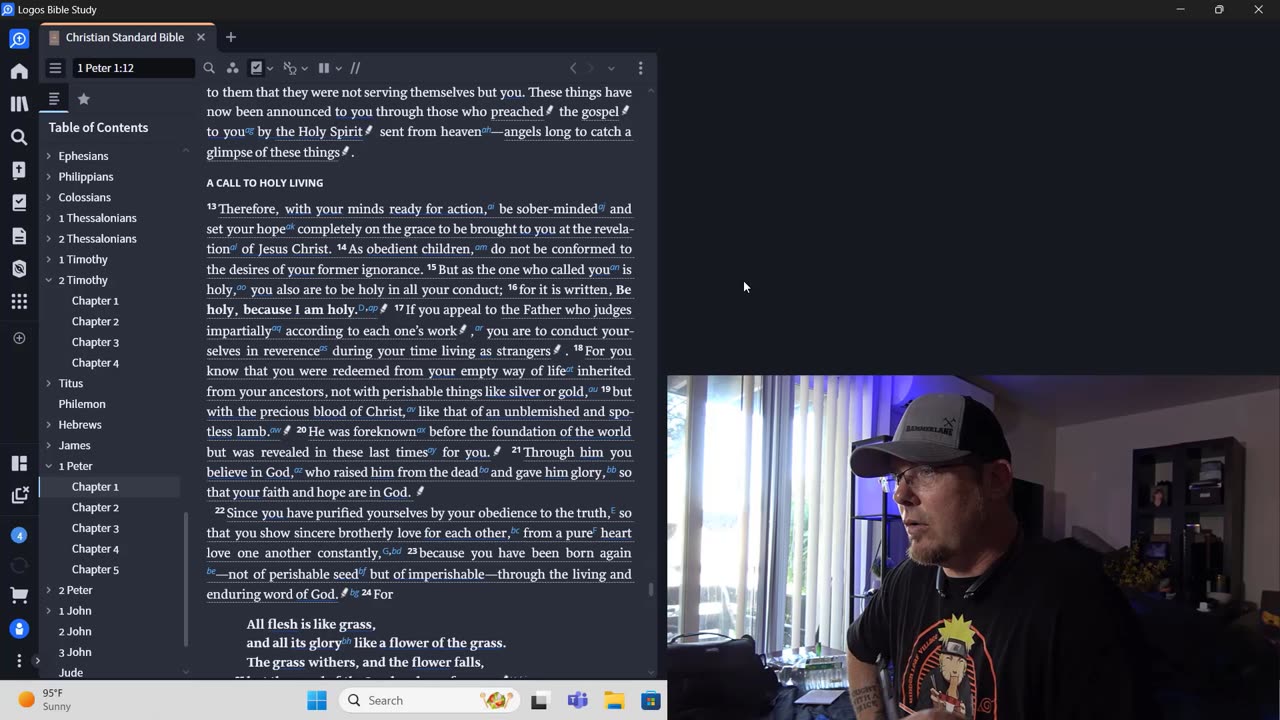
Task: Search inside the Bible with the toolbar magnifier
Action: [209, 68]
